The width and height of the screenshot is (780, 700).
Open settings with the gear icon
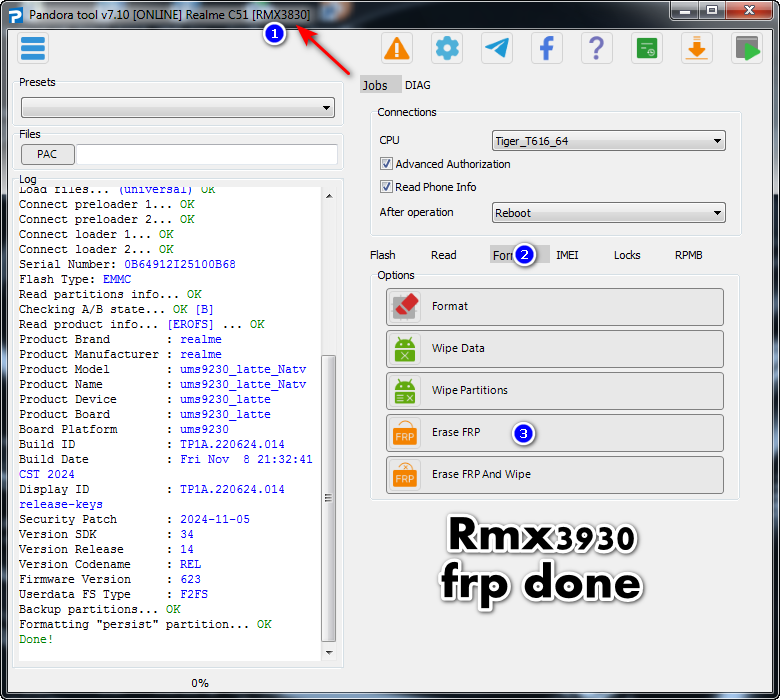447,48
